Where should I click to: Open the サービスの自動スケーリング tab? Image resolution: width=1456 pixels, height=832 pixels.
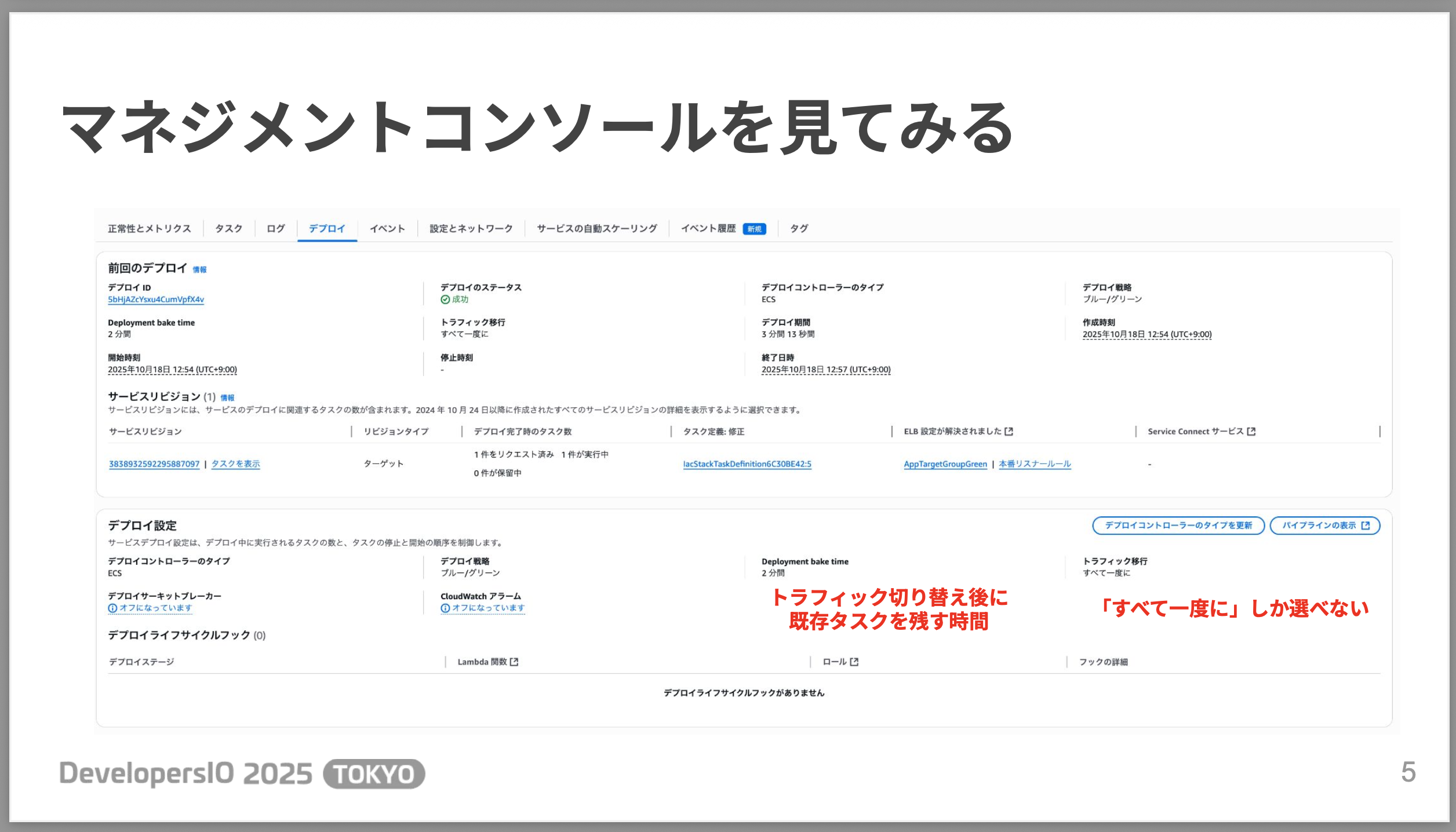coord(596,228)
